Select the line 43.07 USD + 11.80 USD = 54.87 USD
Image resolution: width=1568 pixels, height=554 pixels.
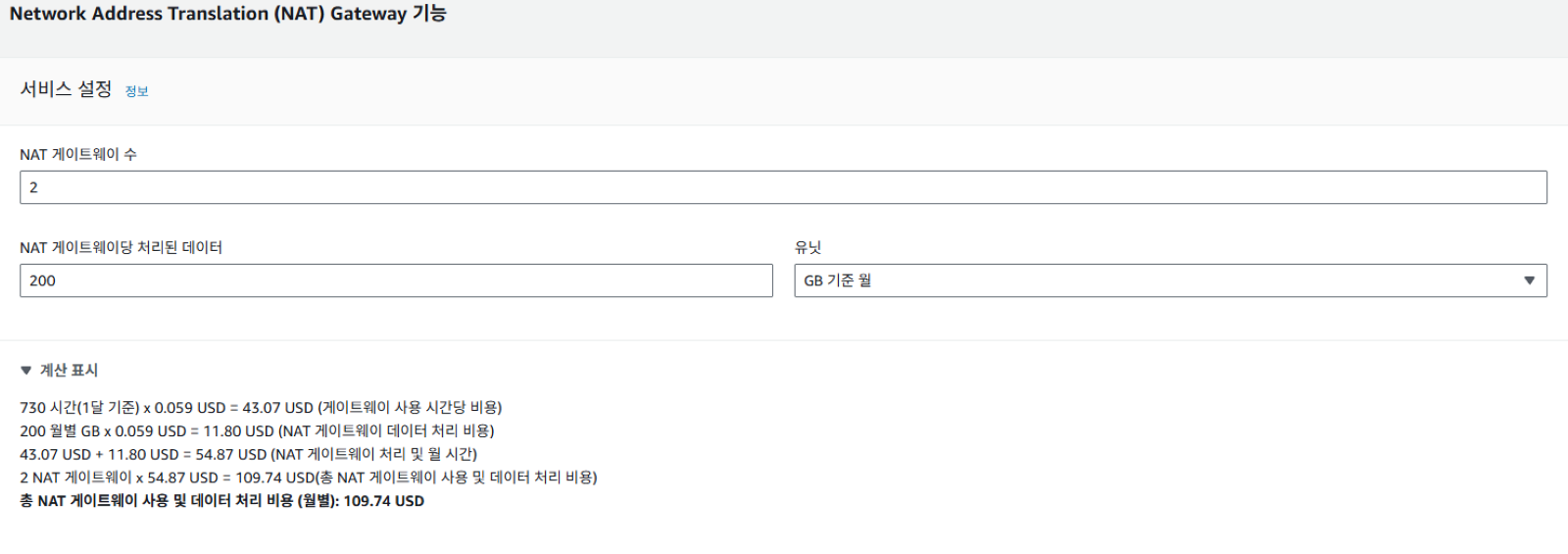(248, 454)
